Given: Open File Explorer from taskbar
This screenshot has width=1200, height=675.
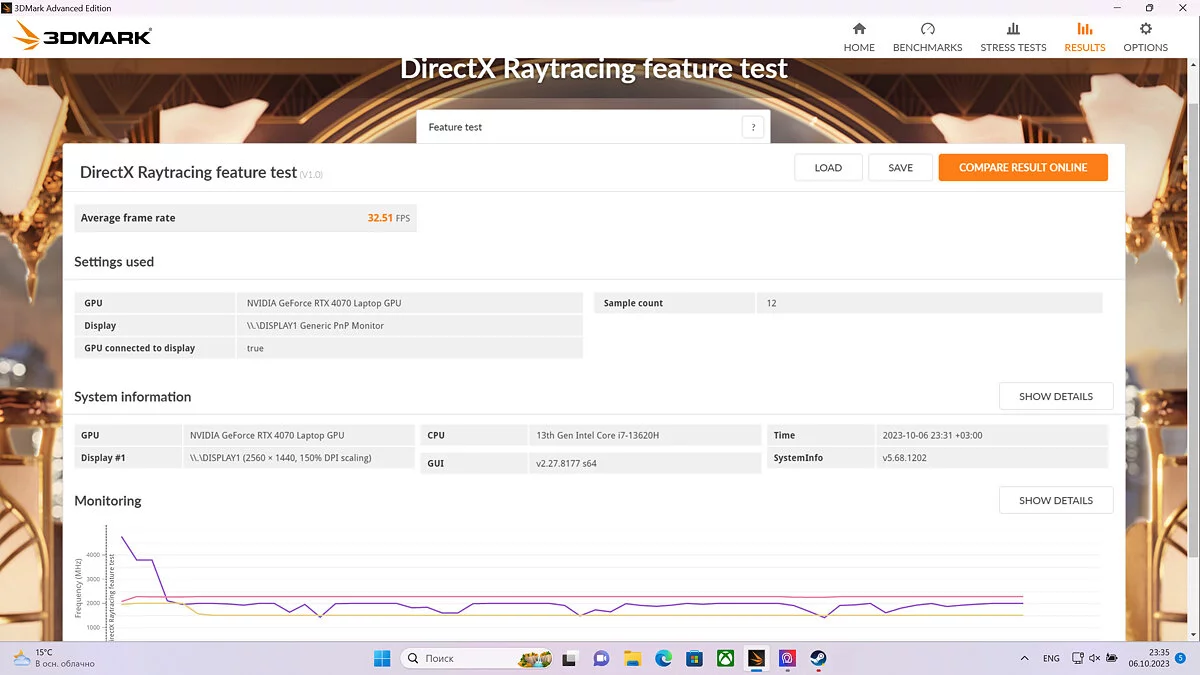Looking at the screenshot, I should [x=632, y=658].
